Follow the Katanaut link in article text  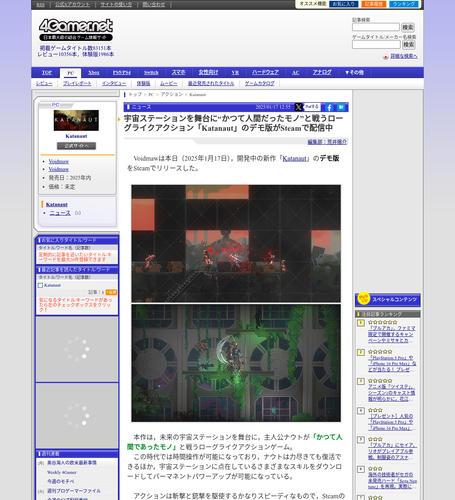click(x=295, y=159)
